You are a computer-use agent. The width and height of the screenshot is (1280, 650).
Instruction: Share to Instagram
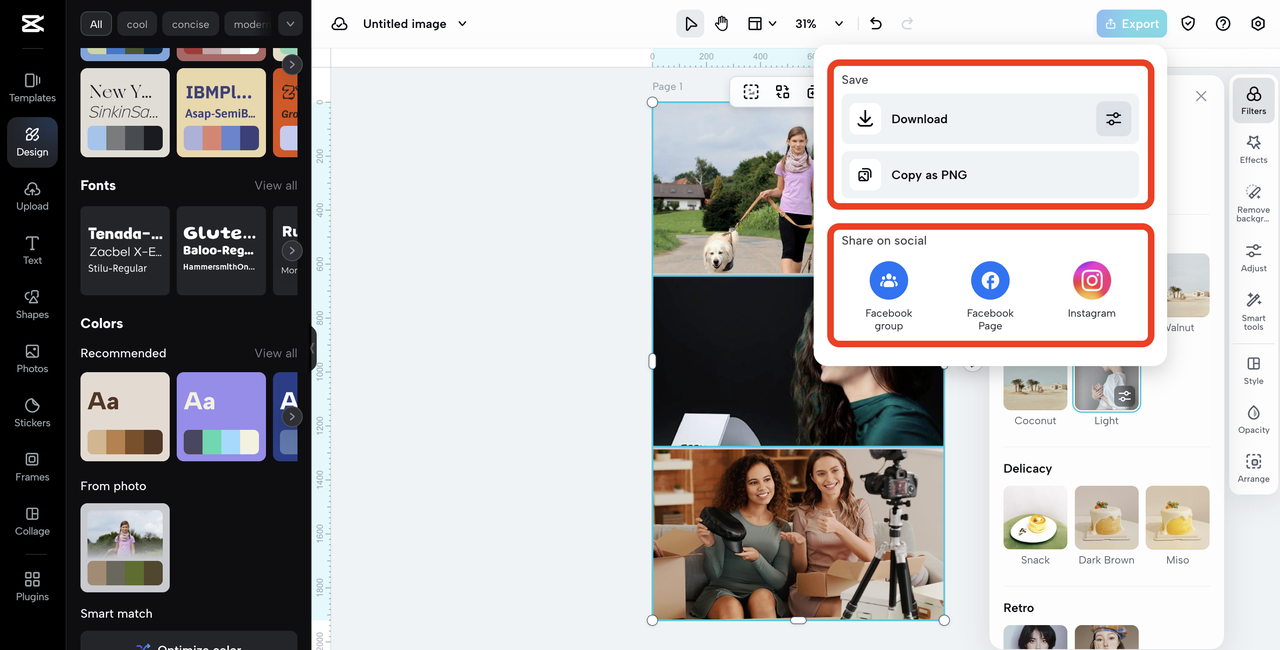(1092, 291)
